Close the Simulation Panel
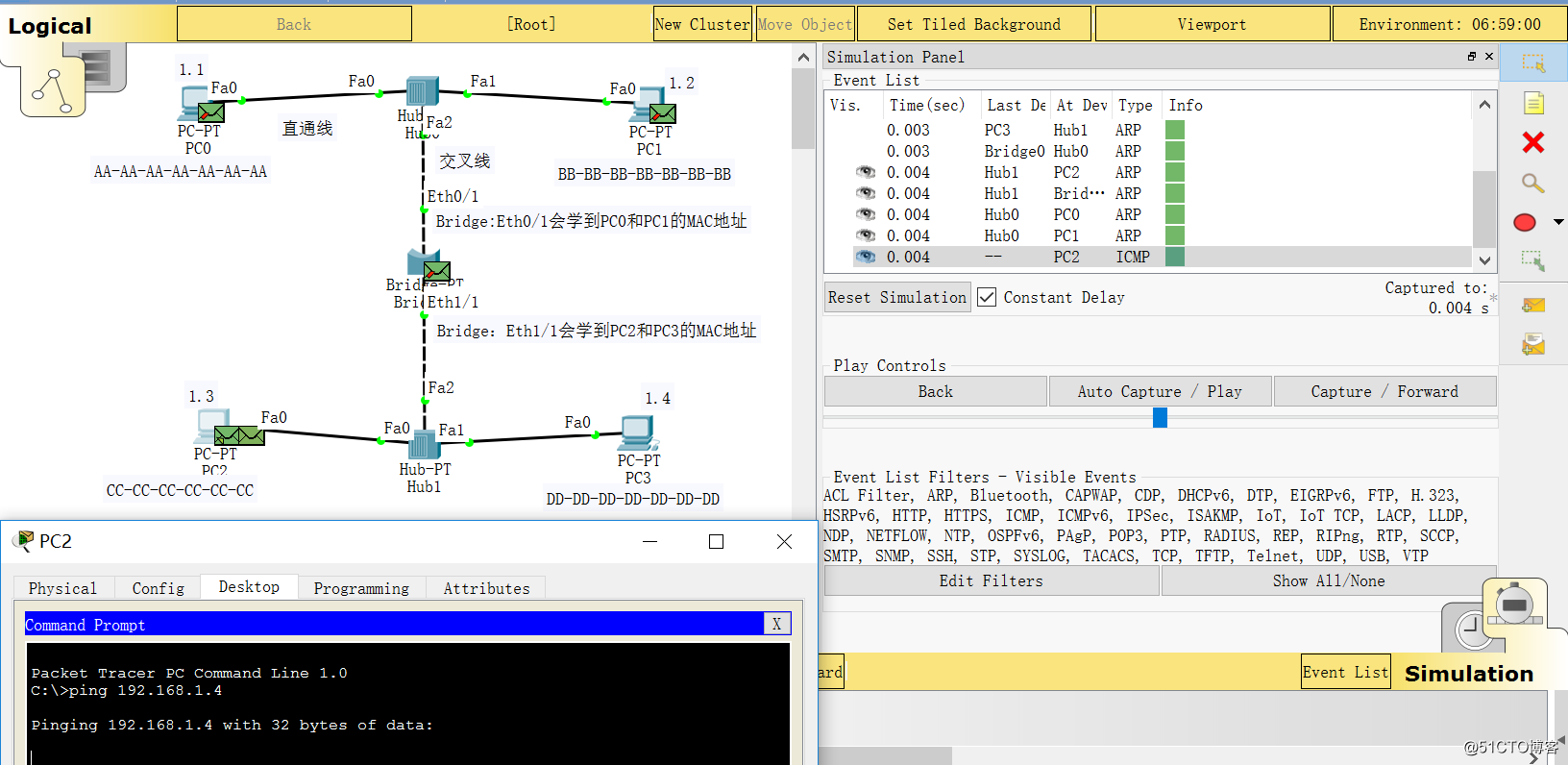This screenshot has height=765, width=1568. pyautogui.click(x=1489, y=57)
